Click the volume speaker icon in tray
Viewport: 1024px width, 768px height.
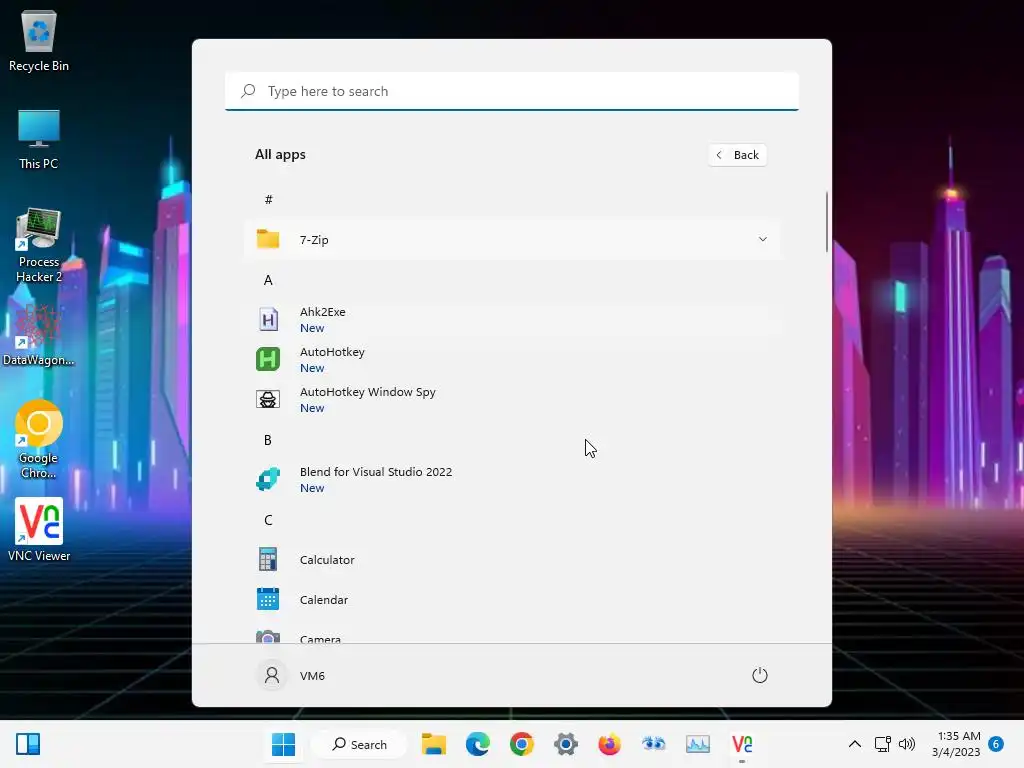907,744
